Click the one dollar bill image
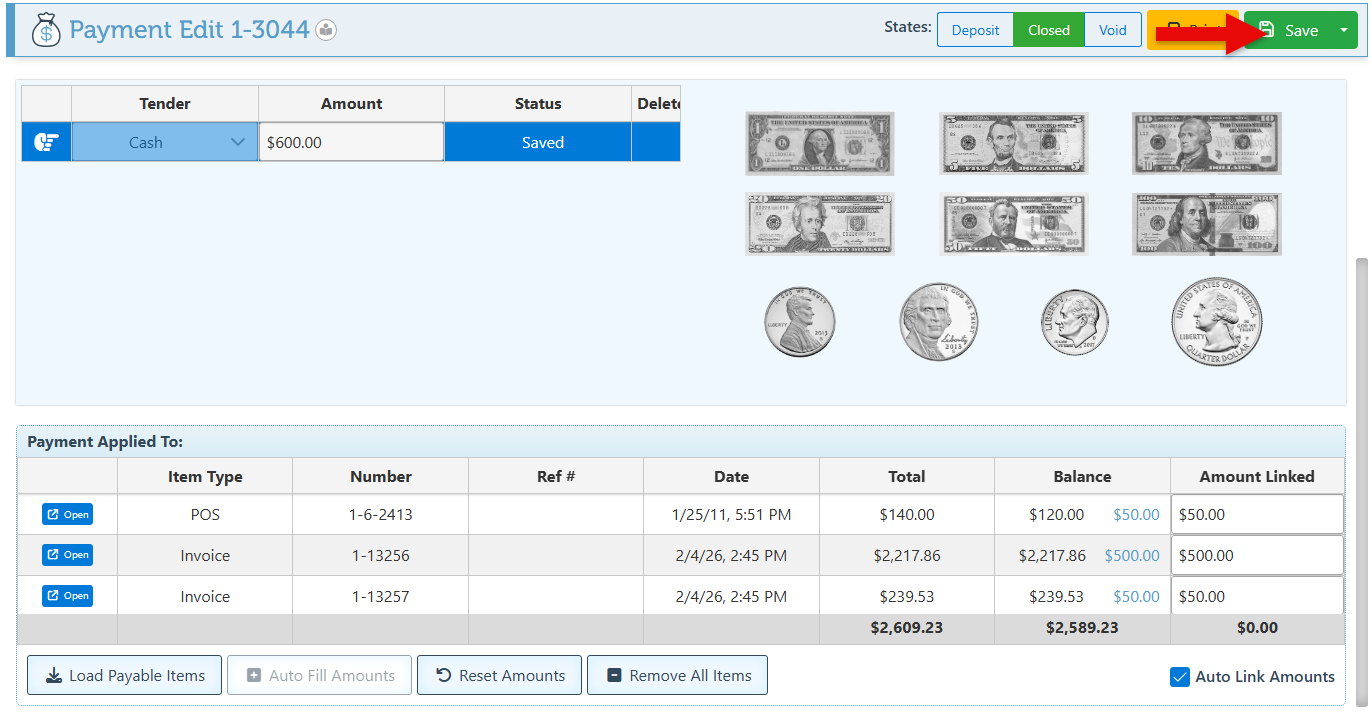1372x716 pixels. tap(819, 143)
